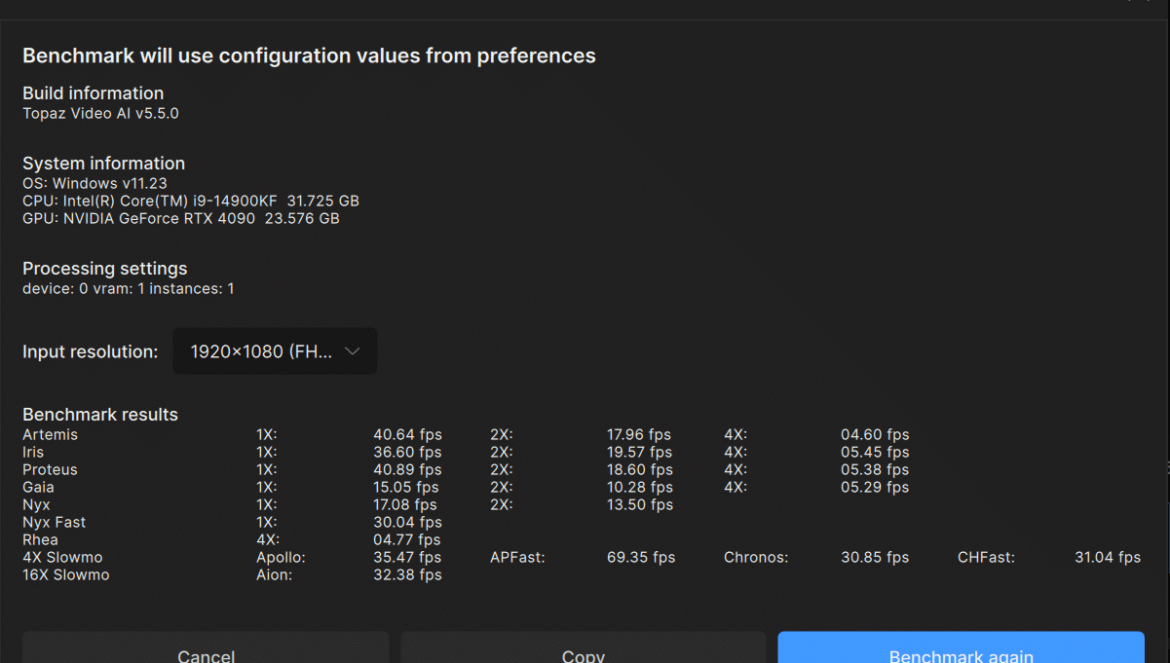Click the OS: Windows v11.23 line

pos(95,183)
